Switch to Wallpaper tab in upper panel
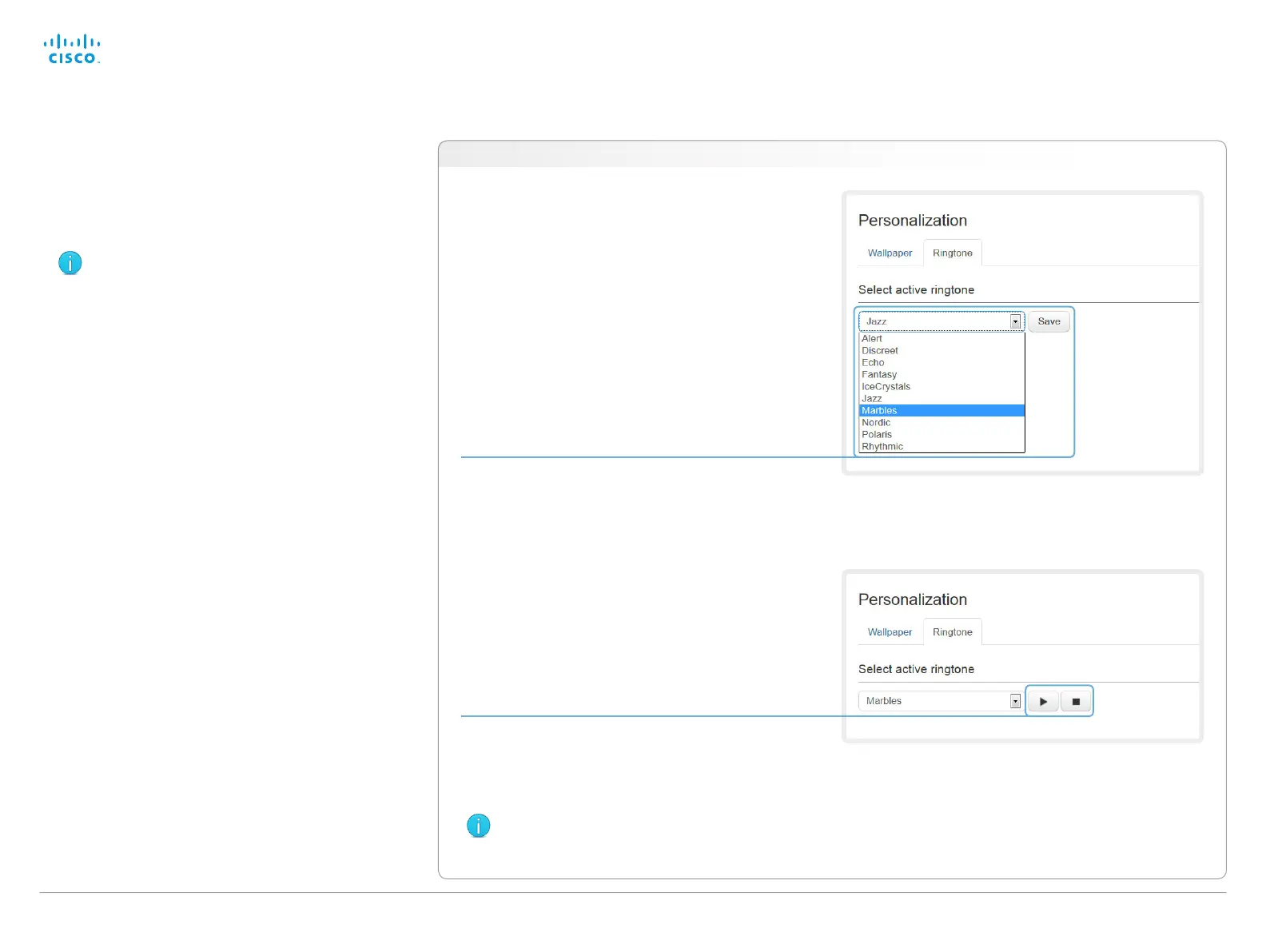 (890, 253)
